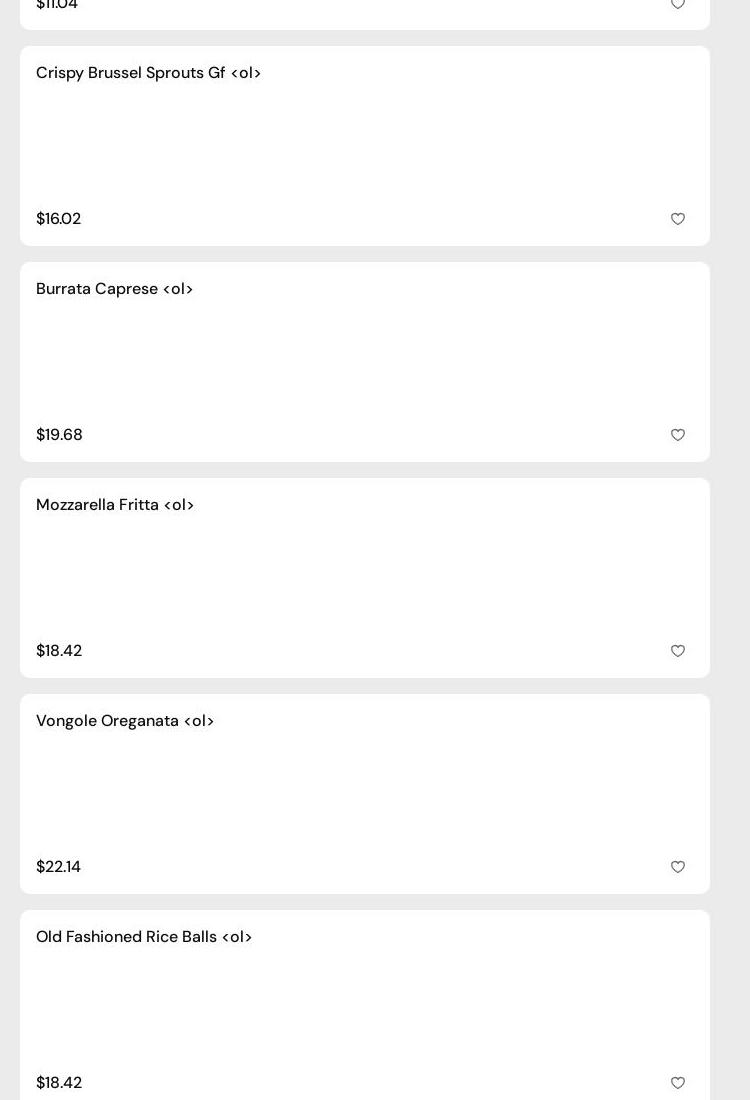This screenshot has width=750, height=1100.
Task: Click the $16.02 price label
Action: (58, 219)
